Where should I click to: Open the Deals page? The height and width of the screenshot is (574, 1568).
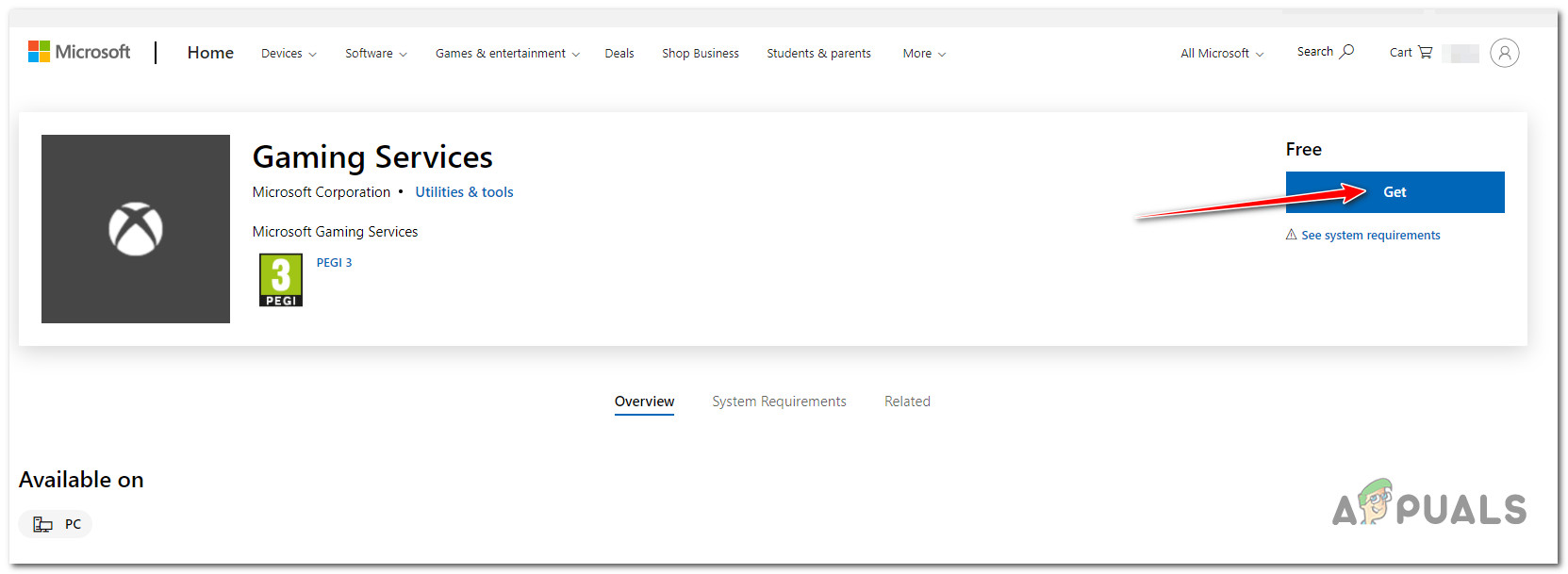coord(619,54)
